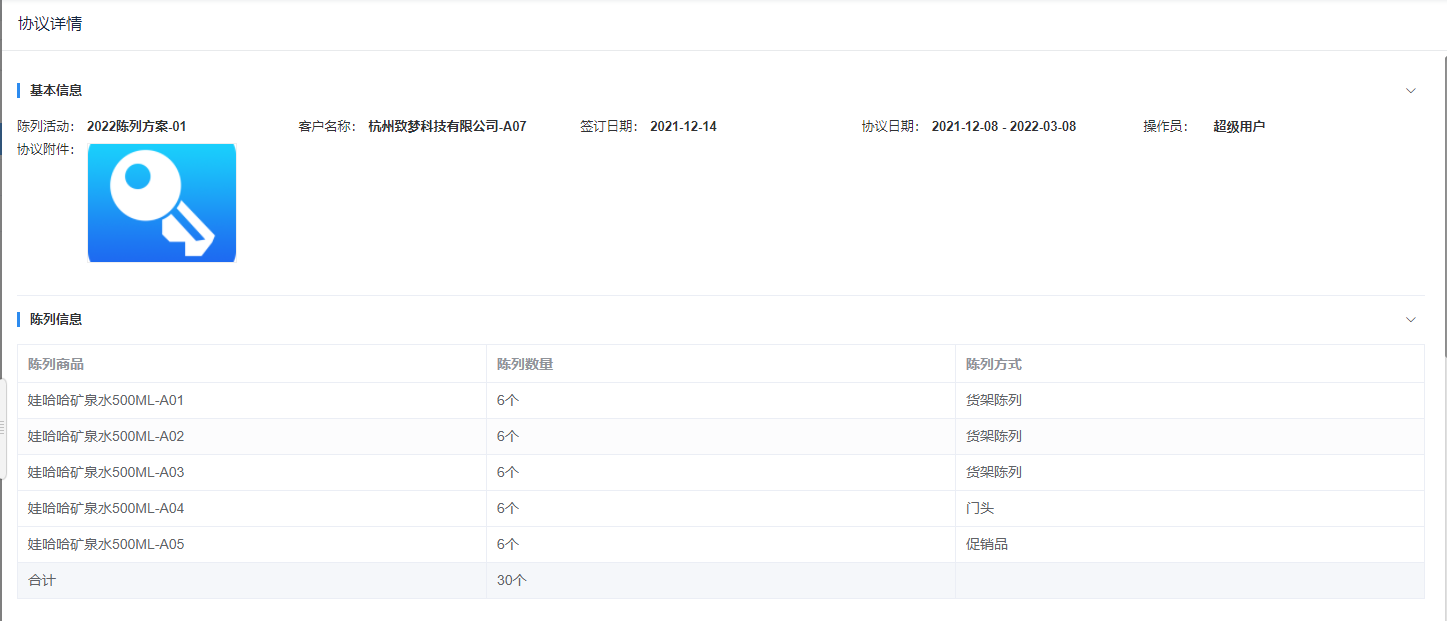Click 货架陈列 in the A02 row
1447x621 pixels.
[x=994, y=437]
